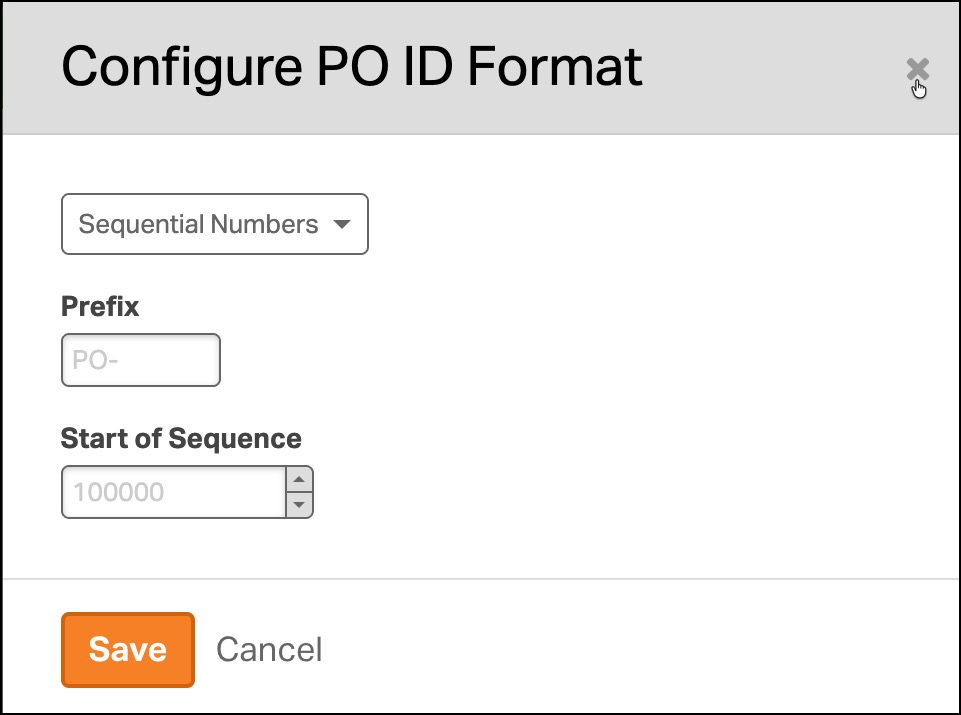961x715 pixels.
Task: Expand the ID format type combo box
Action: (215, 224)
